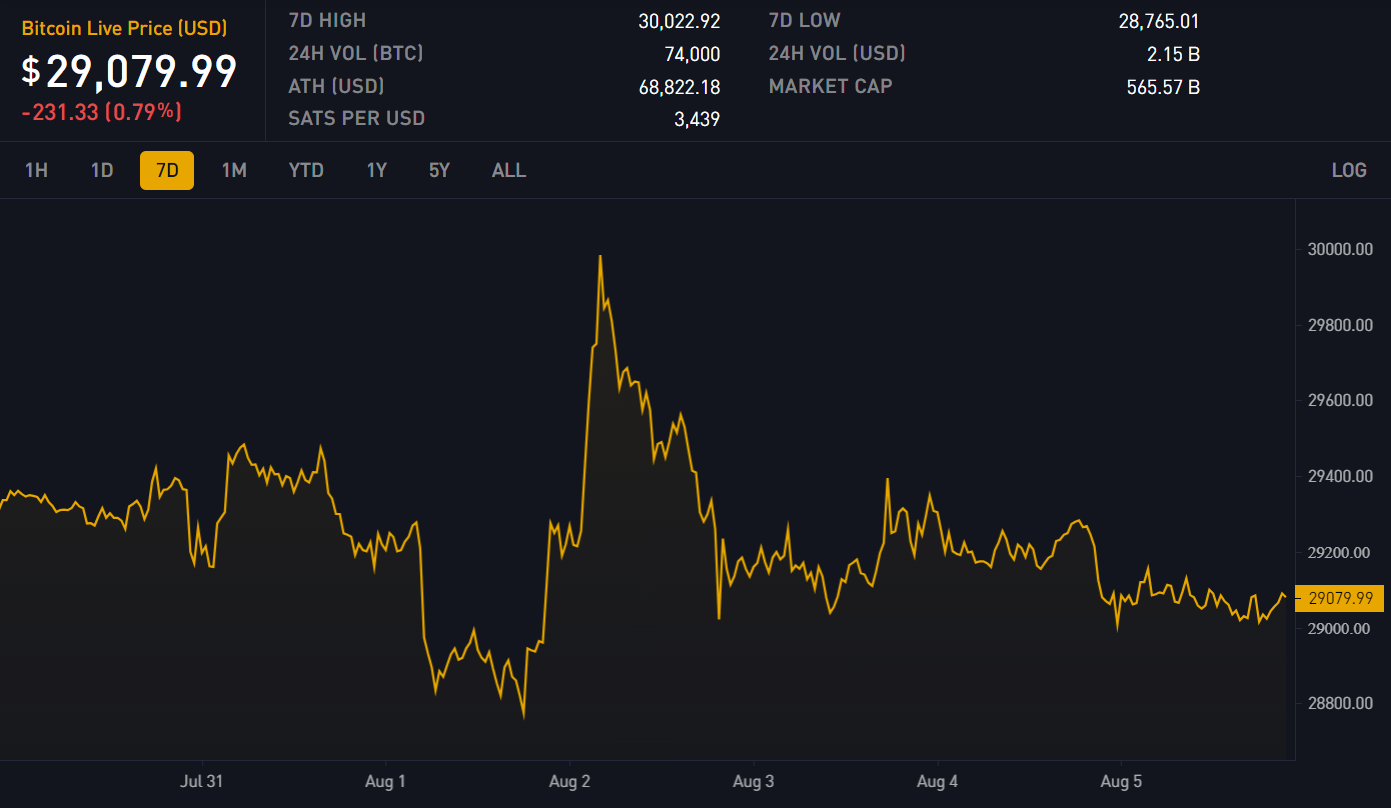This screenshot has width=1391, height=808.
Task: Click the Aug 2 date on the time axis
Action: (x=570, y=781)
